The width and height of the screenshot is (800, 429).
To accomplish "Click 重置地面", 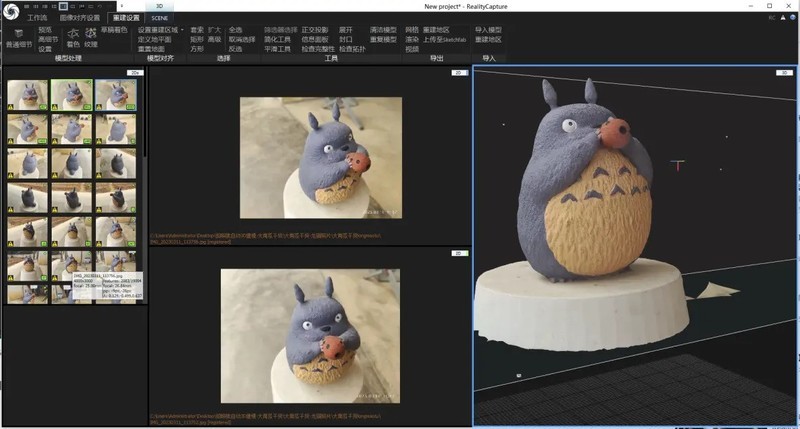I will pos(151,49).
